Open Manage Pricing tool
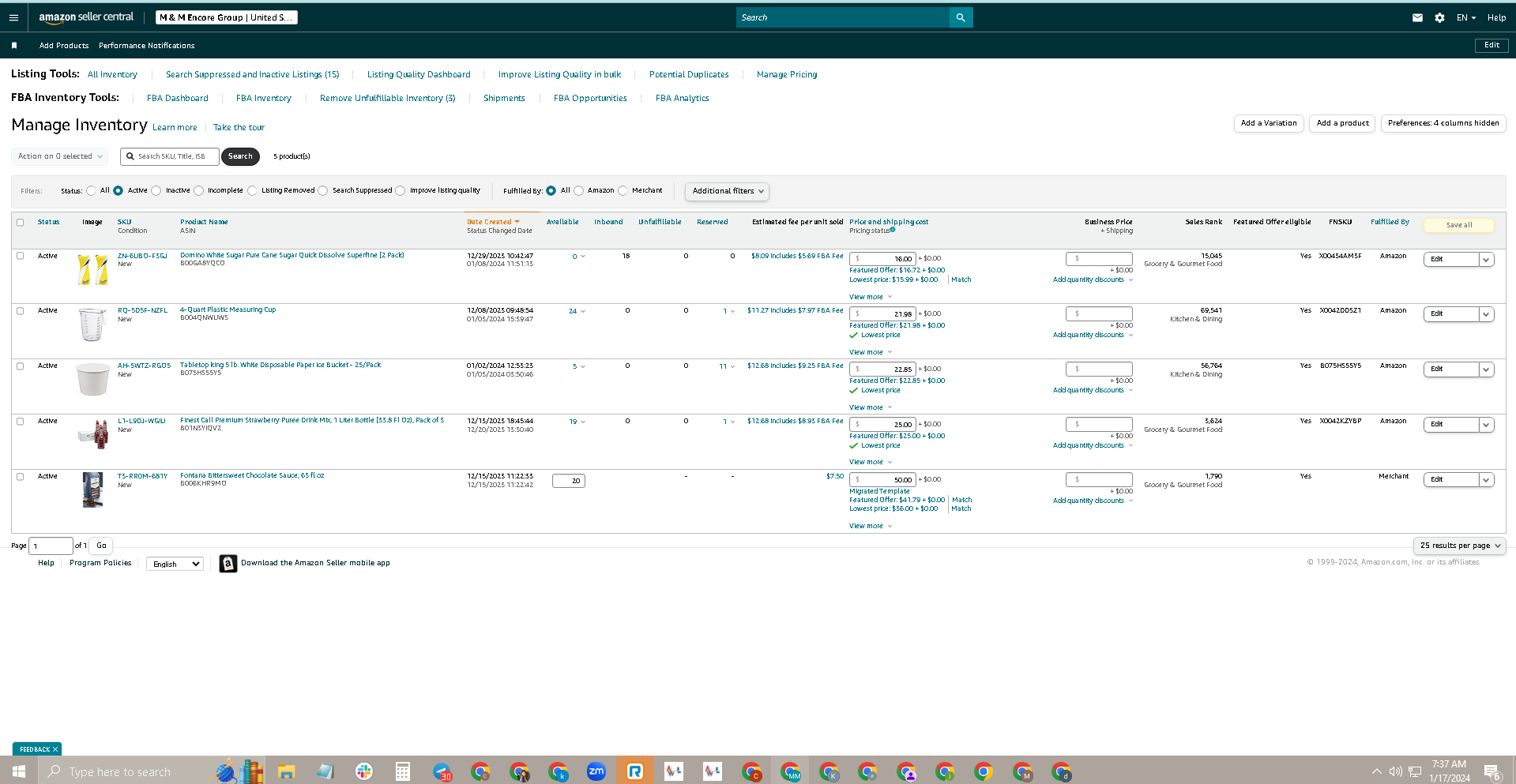Image resolution: width=1516 pixels, height=784 pixels. click(787, 74)
